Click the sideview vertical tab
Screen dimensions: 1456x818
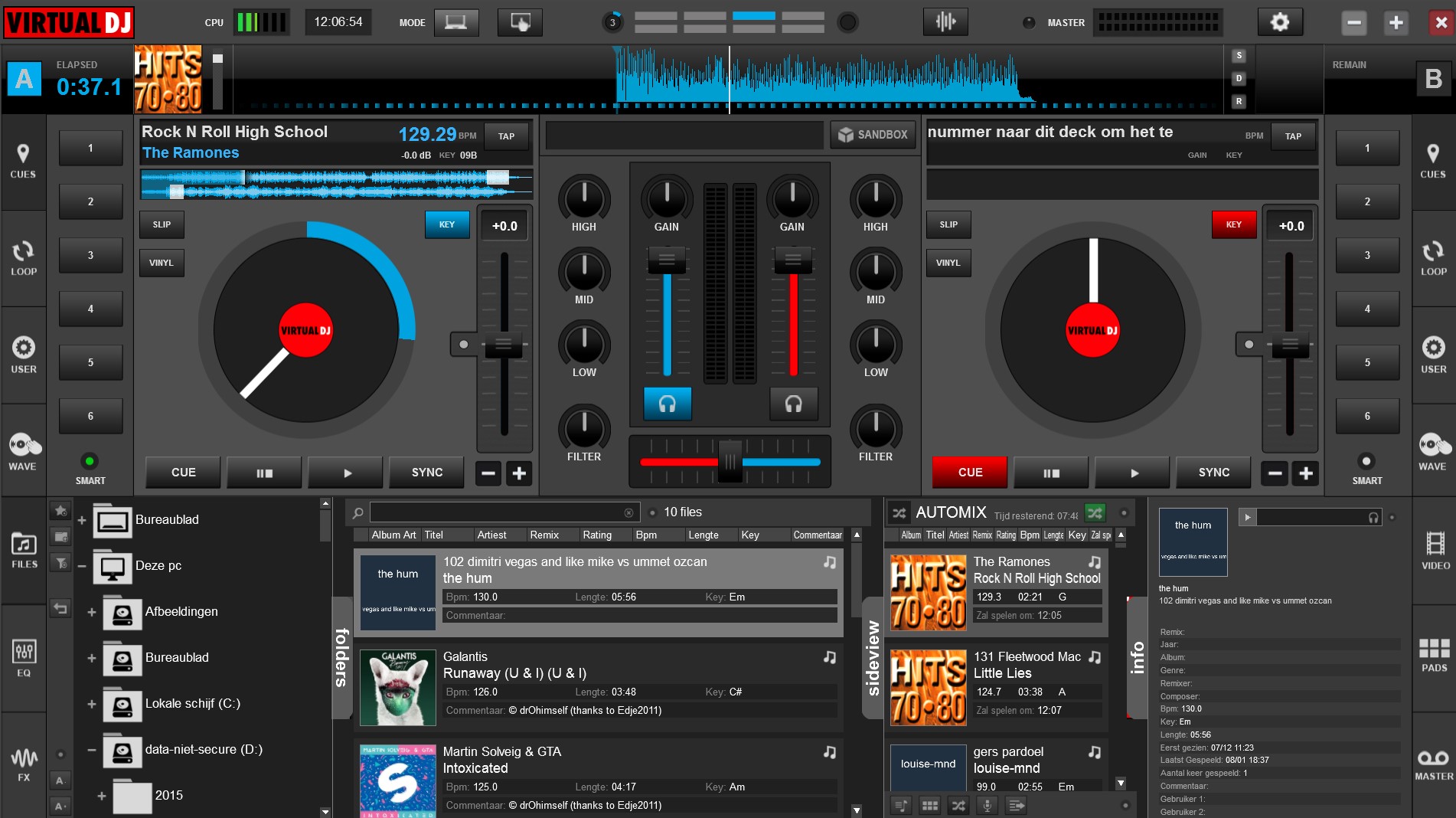pyautogui.click(x=873, y=657)
